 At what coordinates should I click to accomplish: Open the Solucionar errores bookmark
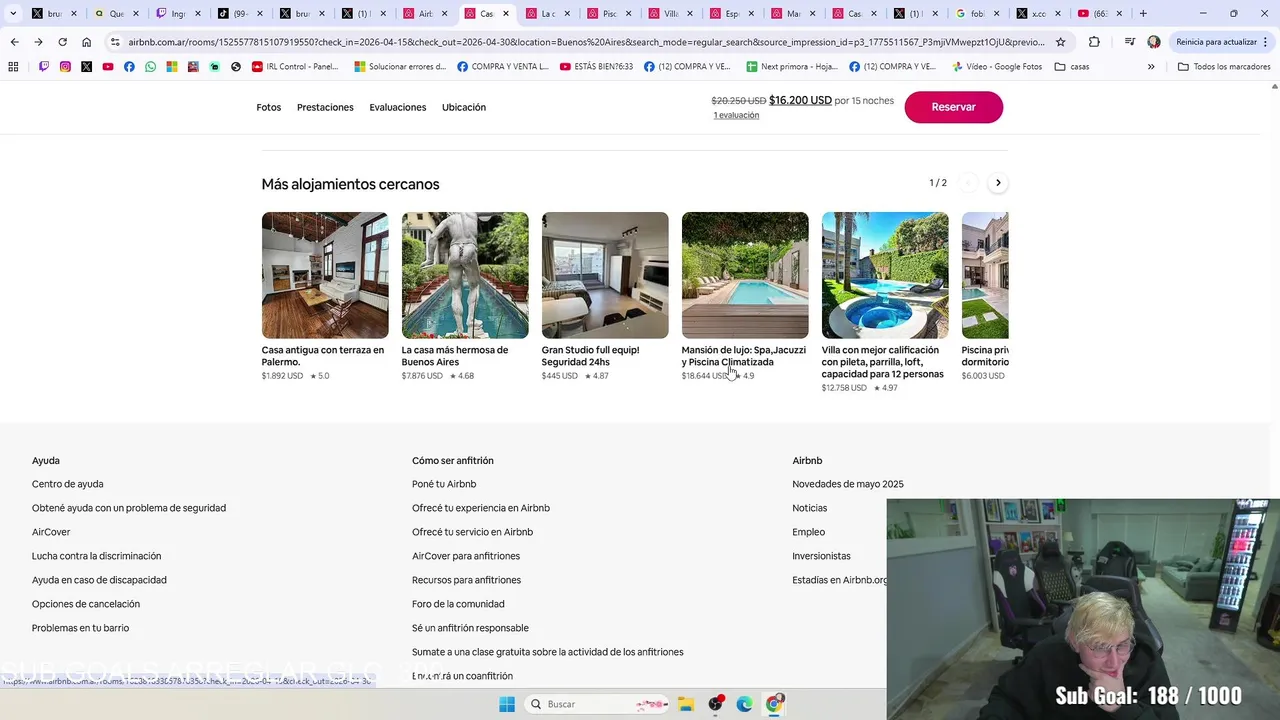(400, 66)
